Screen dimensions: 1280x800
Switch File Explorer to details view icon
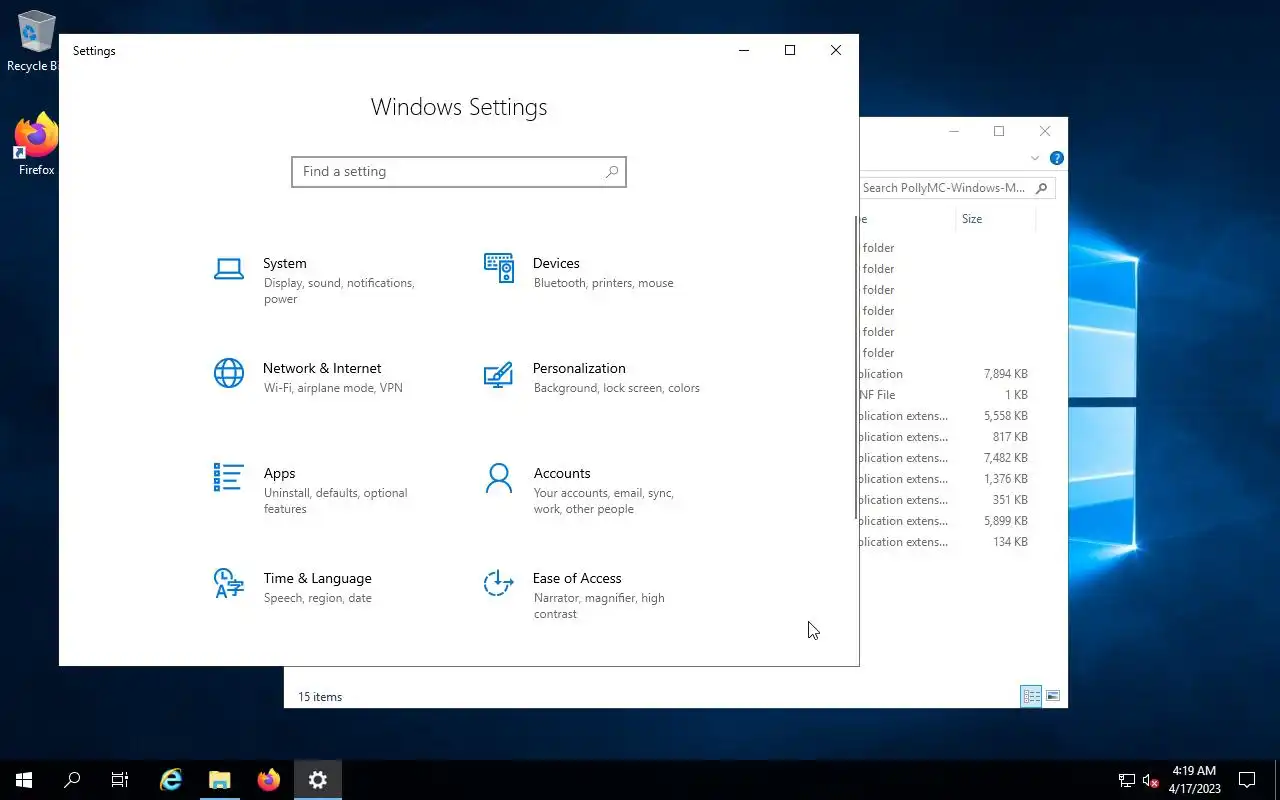pyautogui.click(x=1031, y=696)
